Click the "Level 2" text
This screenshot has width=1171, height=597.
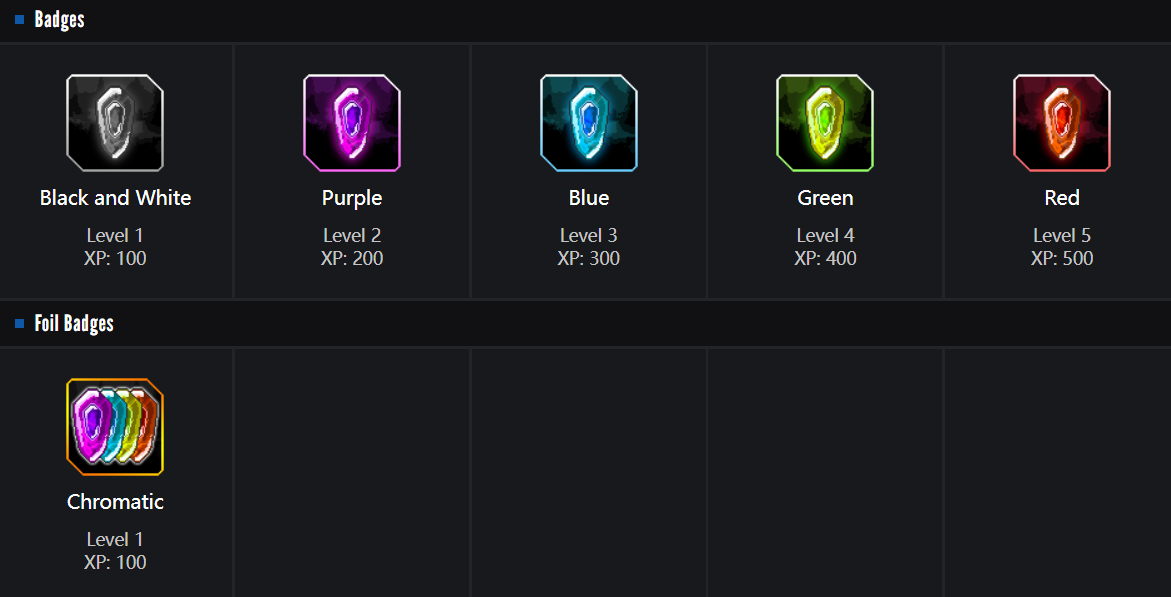click(x=352, y=236)
